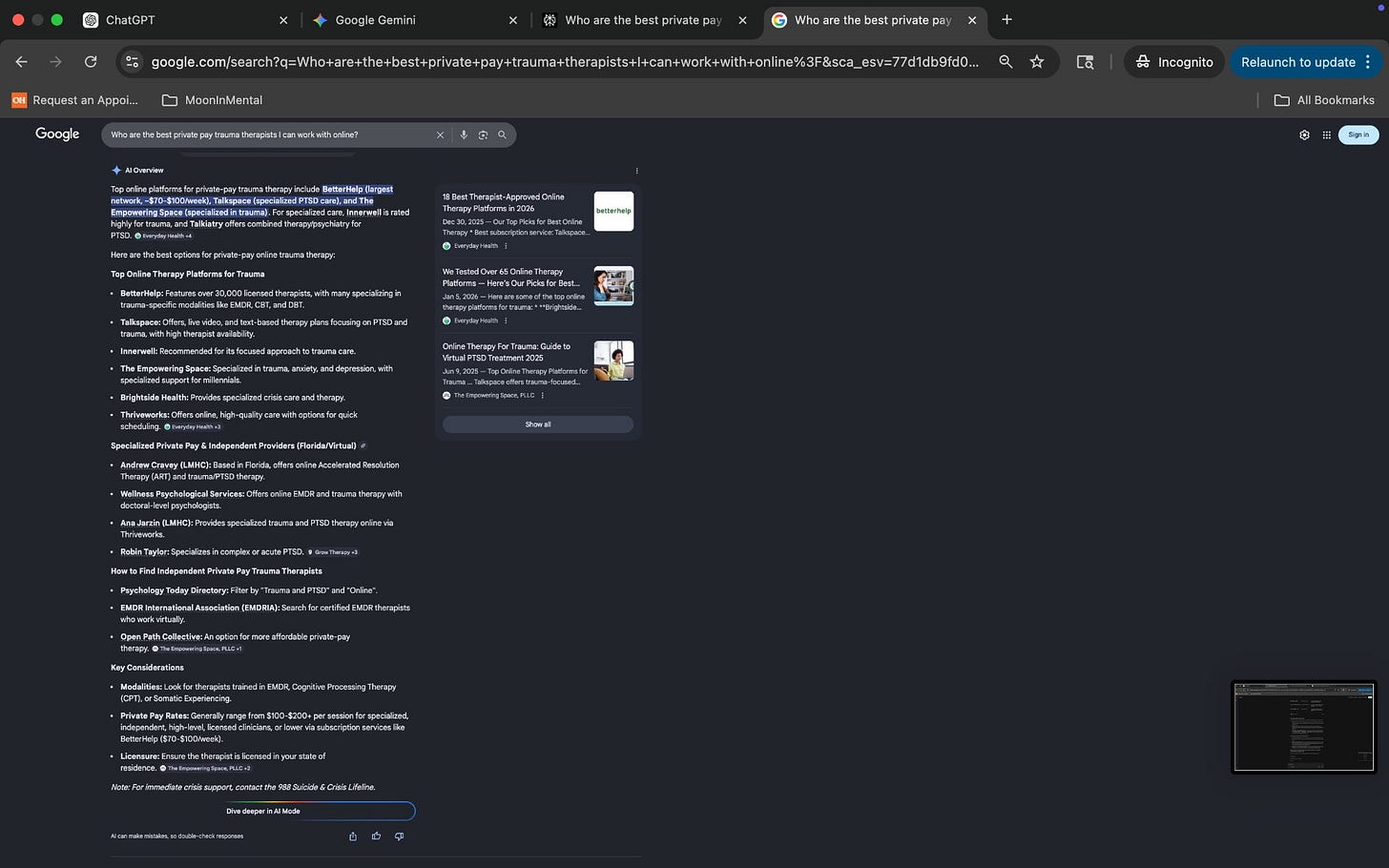Open the Everyday Health +4 citation chip
The image size is (1389, 868).
pyautogui.click(x=163, y=236)
